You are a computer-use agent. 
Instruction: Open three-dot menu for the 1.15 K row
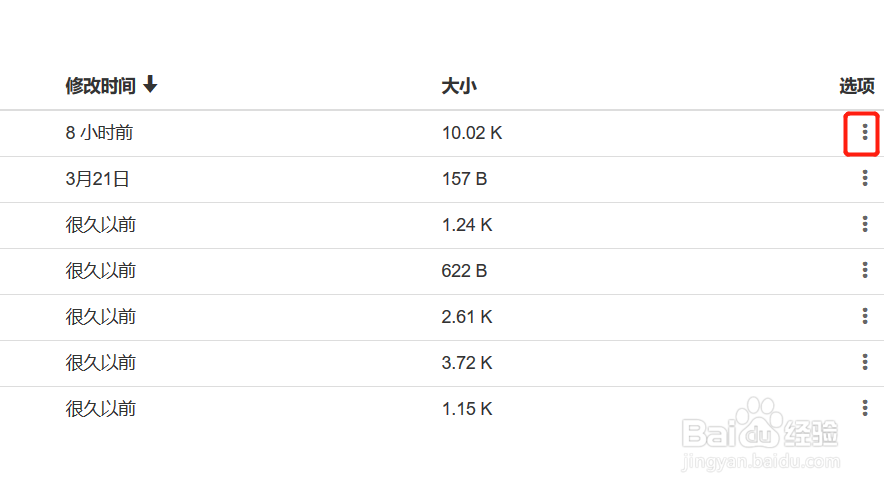(x=865, y=408)
